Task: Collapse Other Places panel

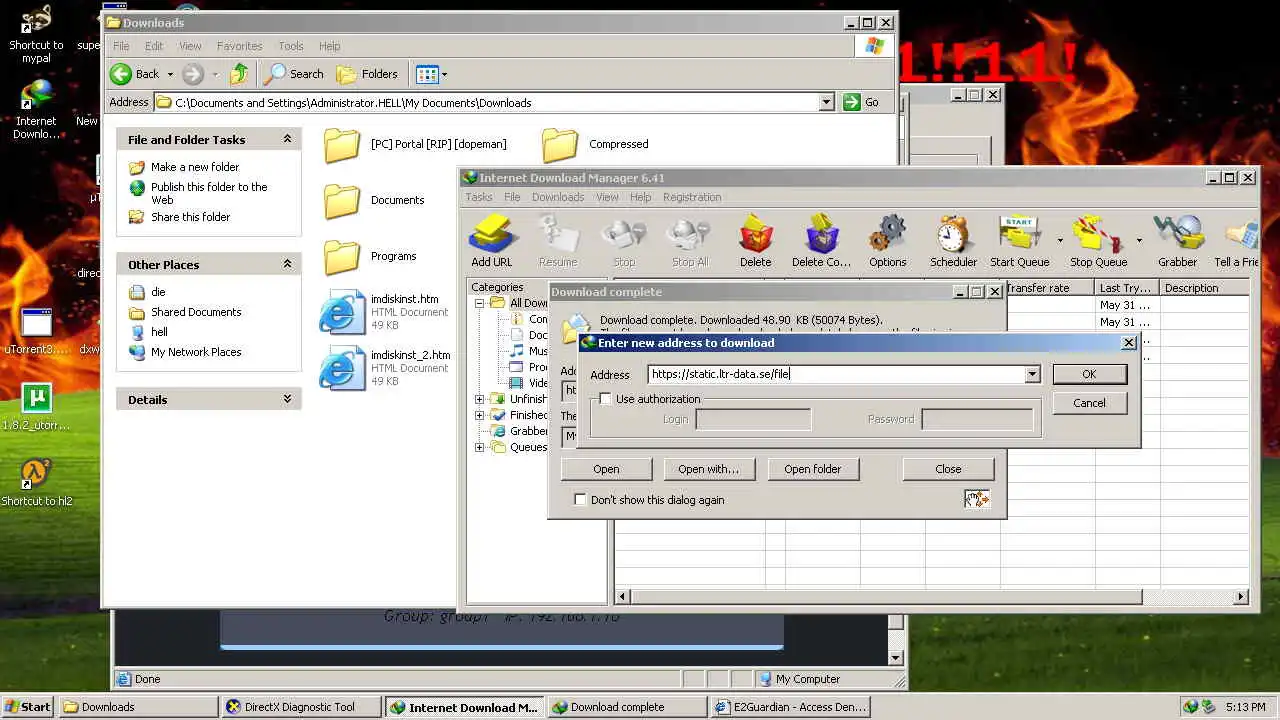Action: tap(287, 264)
